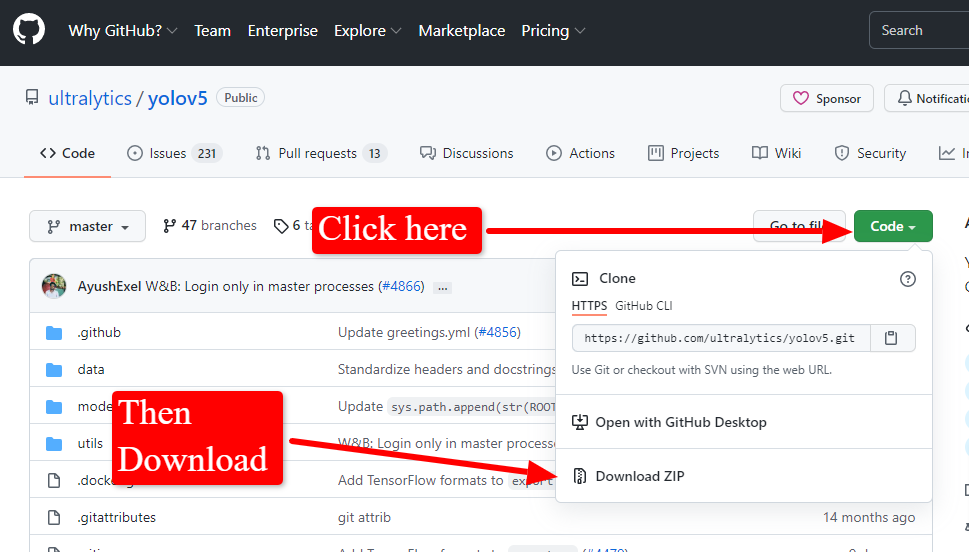Click the GitHub Octocat logo

[29, 30]
